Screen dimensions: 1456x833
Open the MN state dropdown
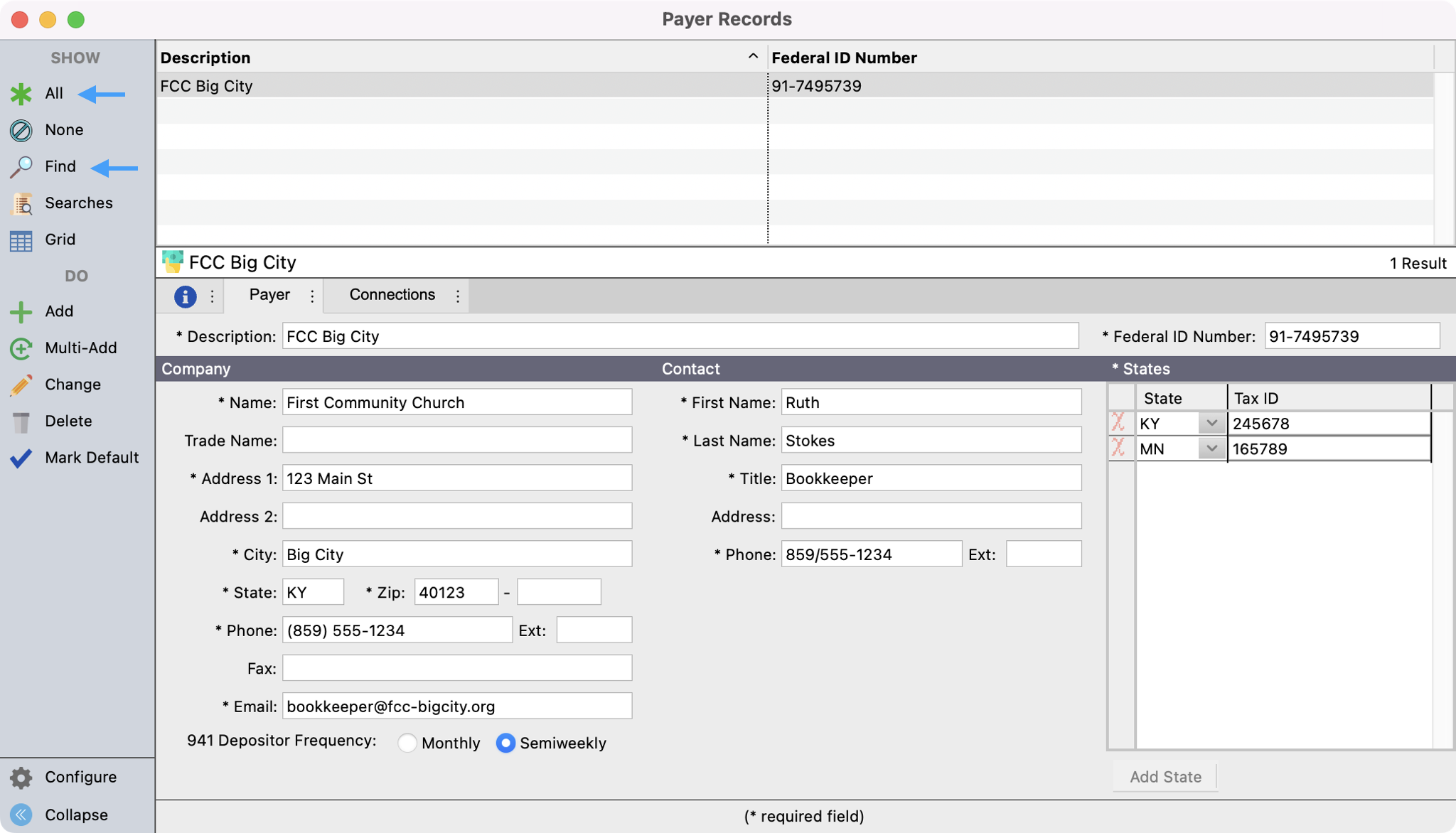click(x=1211, y=449)
